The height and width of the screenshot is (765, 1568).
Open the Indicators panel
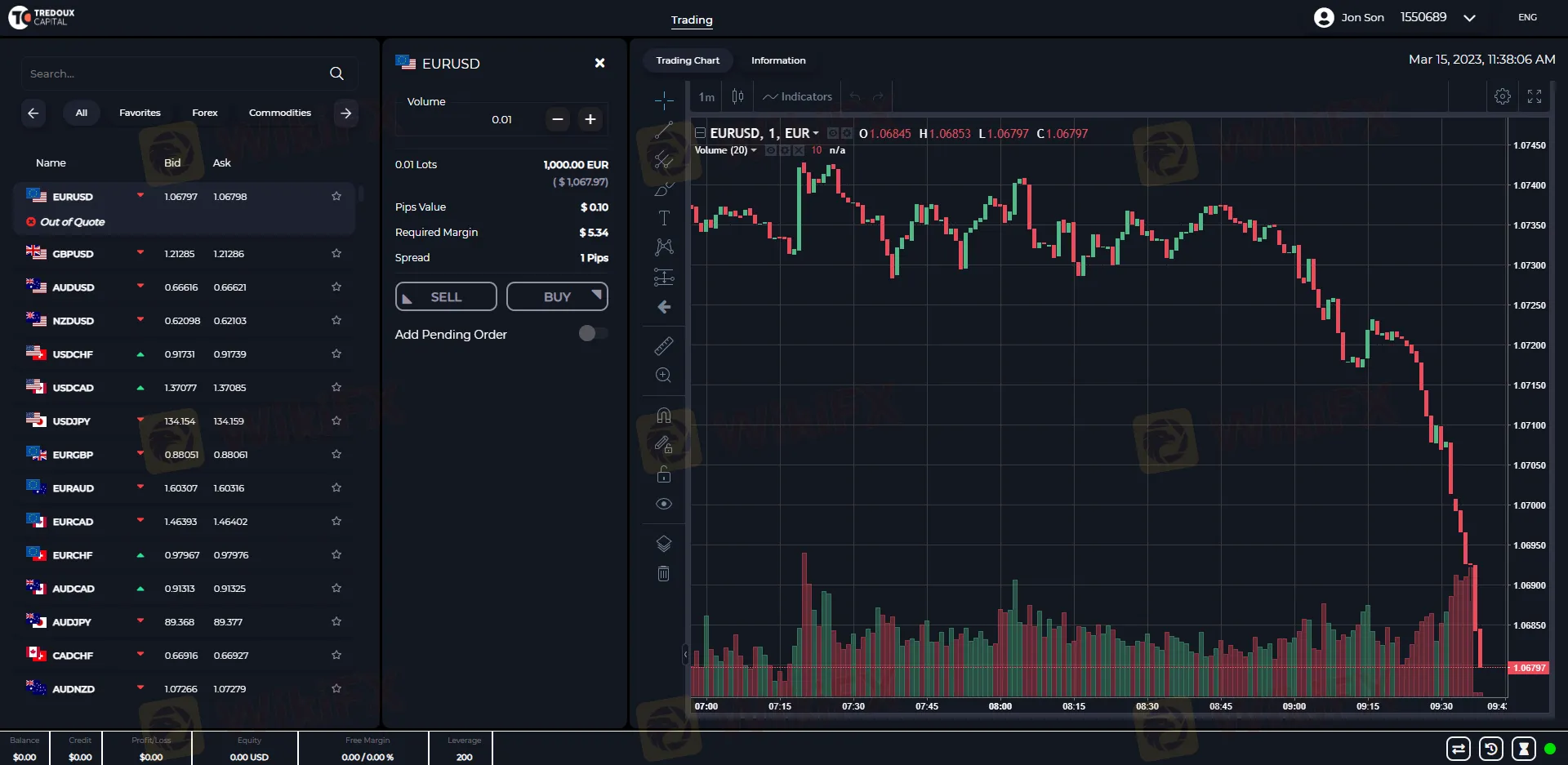point(796,96)
